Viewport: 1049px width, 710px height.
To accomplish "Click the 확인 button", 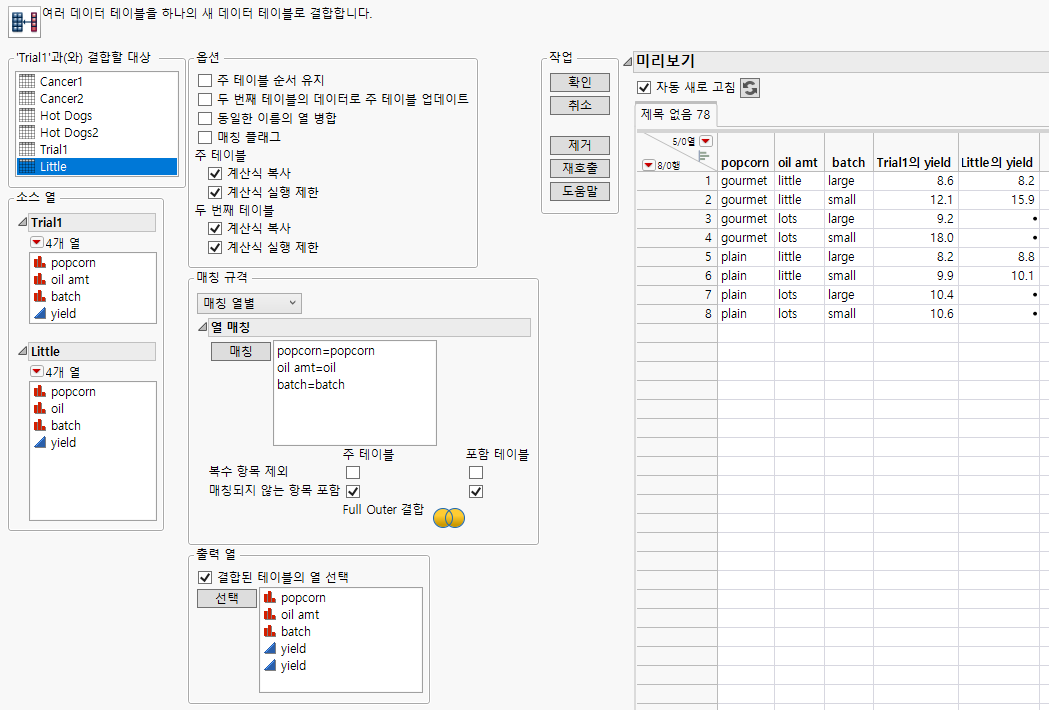I will point(580,82).
